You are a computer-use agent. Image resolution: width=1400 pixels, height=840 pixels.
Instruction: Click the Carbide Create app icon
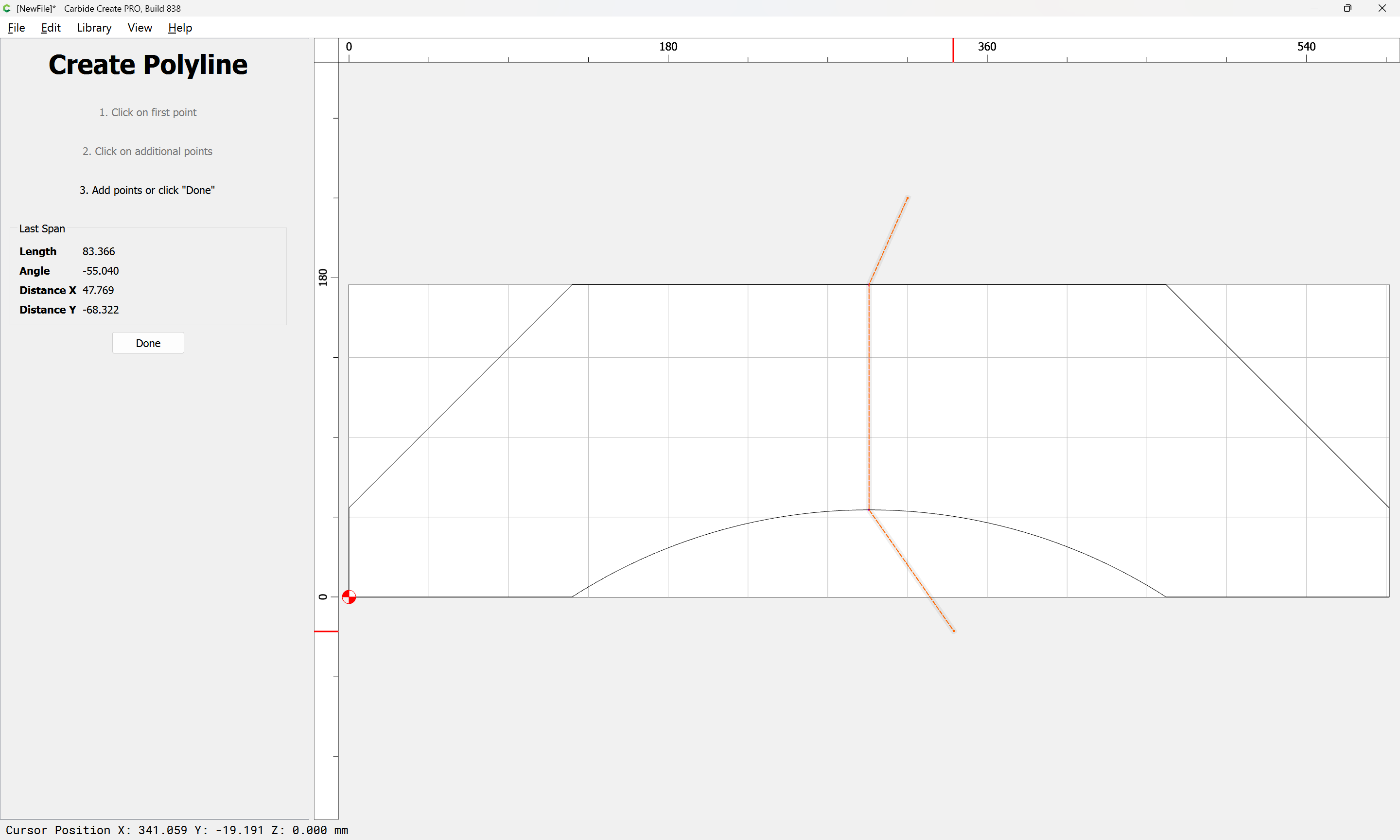click(x=7, y=8)
